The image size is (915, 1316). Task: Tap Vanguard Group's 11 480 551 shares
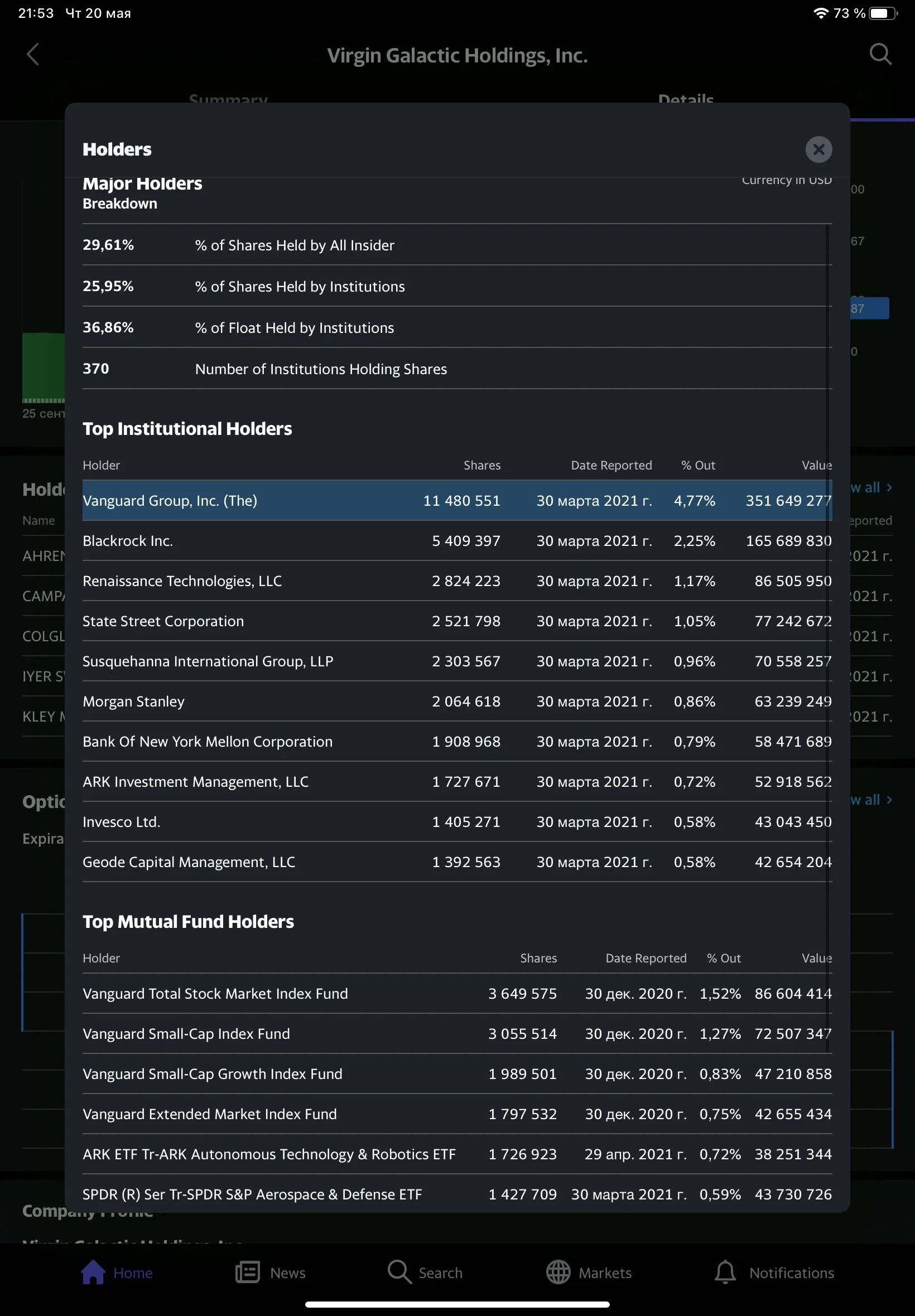[461, 501]
